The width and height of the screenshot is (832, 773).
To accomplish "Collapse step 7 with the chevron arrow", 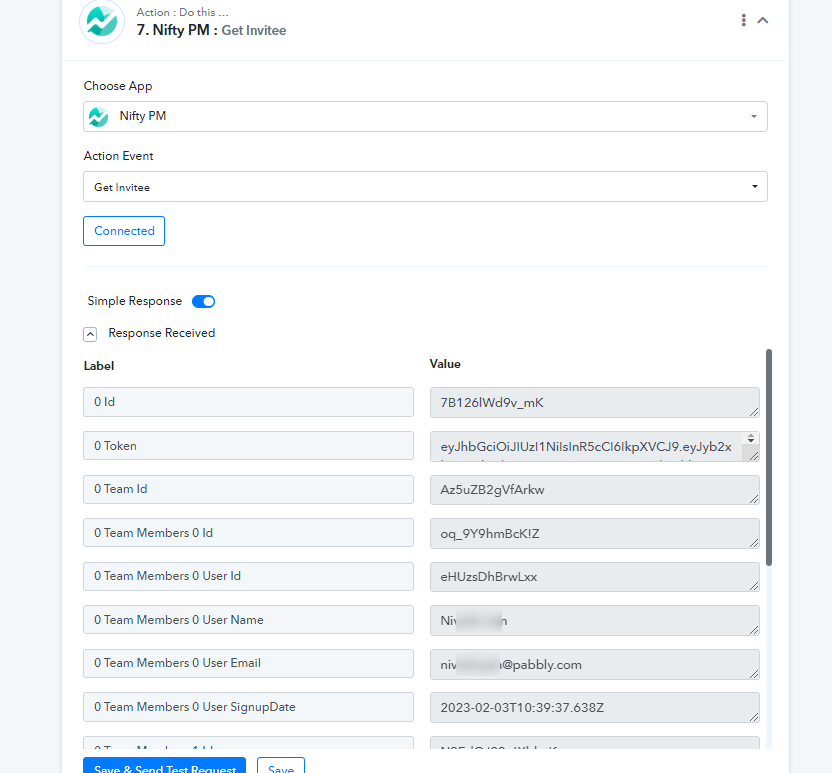I will tap(763, 20).
